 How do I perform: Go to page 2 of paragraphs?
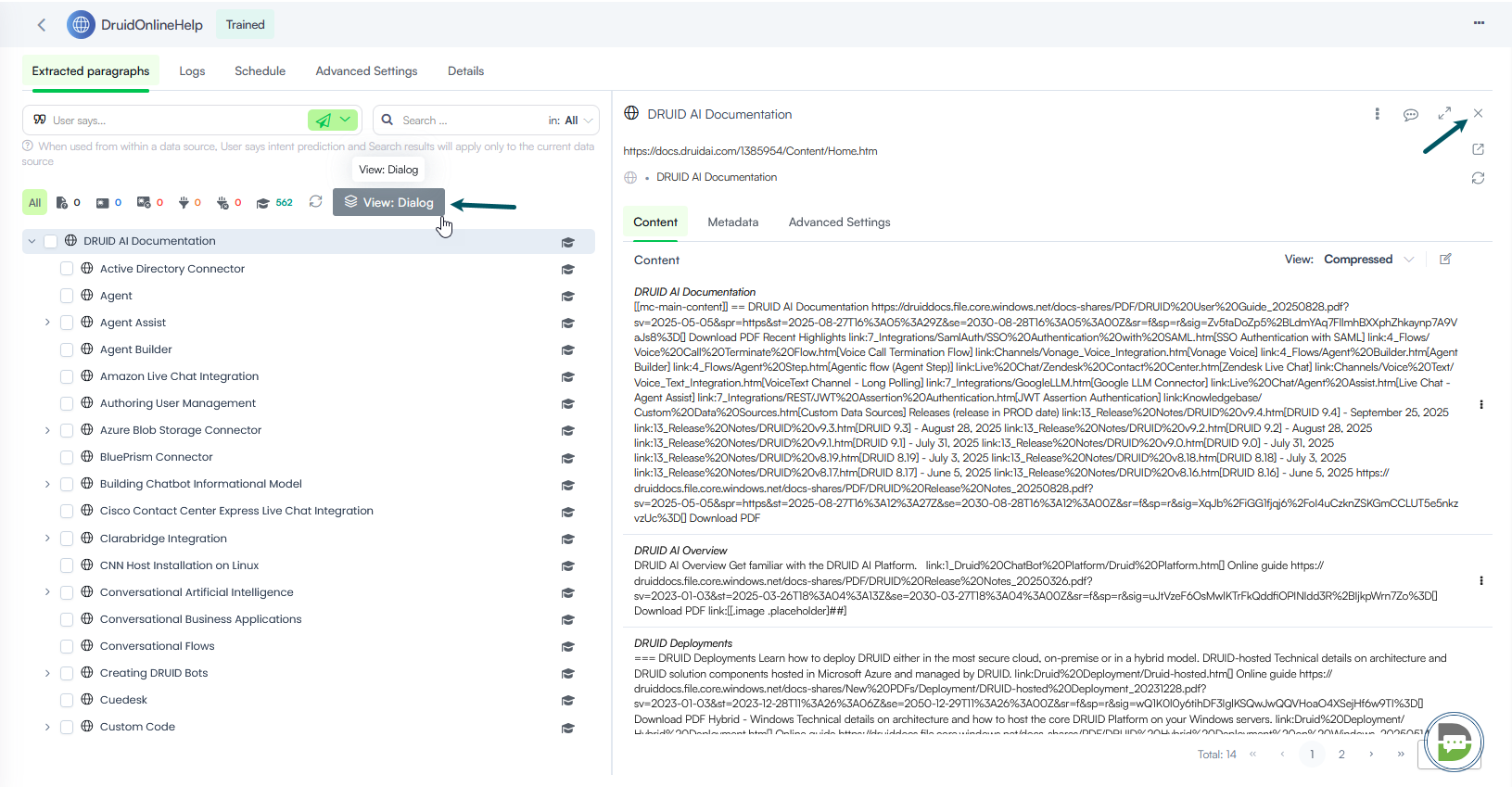click(1341, 755)
